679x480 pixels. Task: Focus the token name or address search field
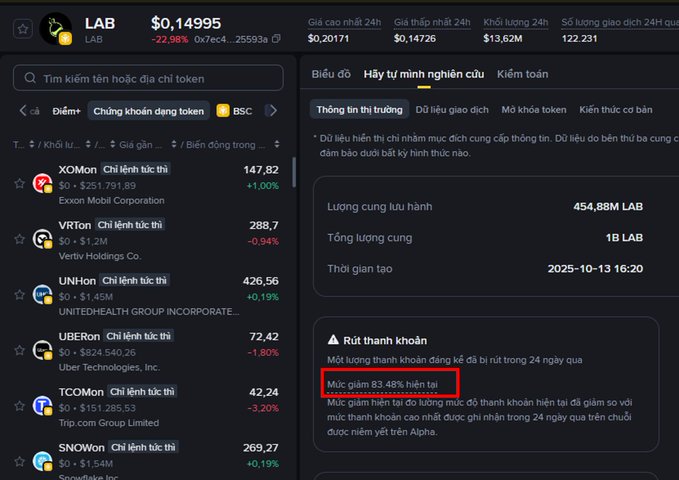coord(148,78)
